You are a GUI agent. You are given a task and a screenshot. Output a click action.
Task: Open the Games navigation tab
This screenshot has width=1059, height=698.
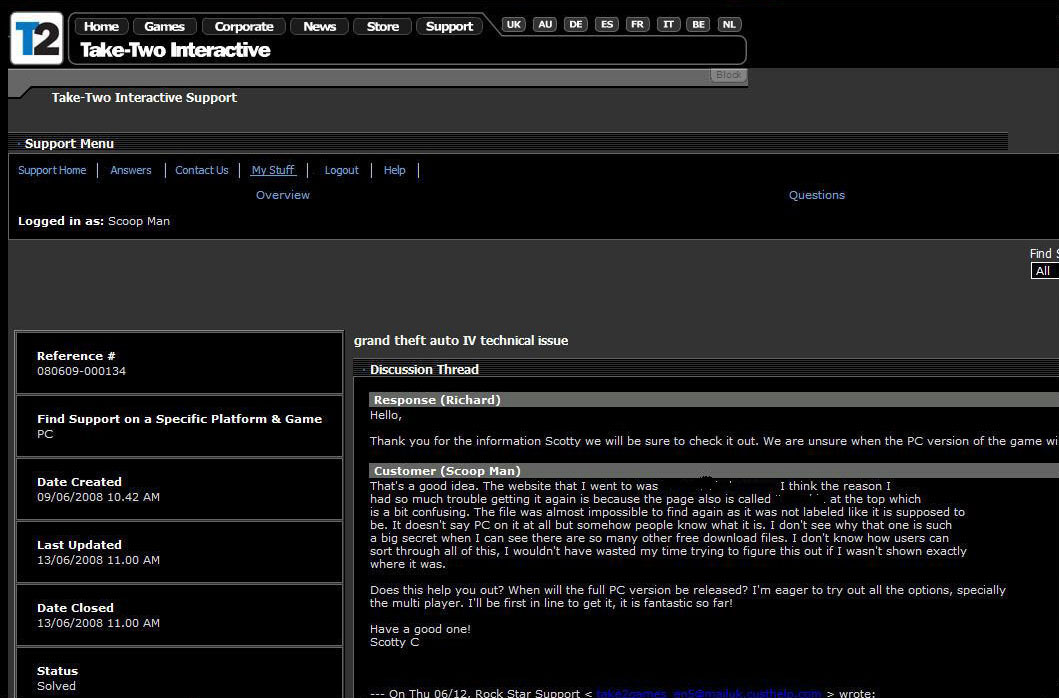coord(164,26)
